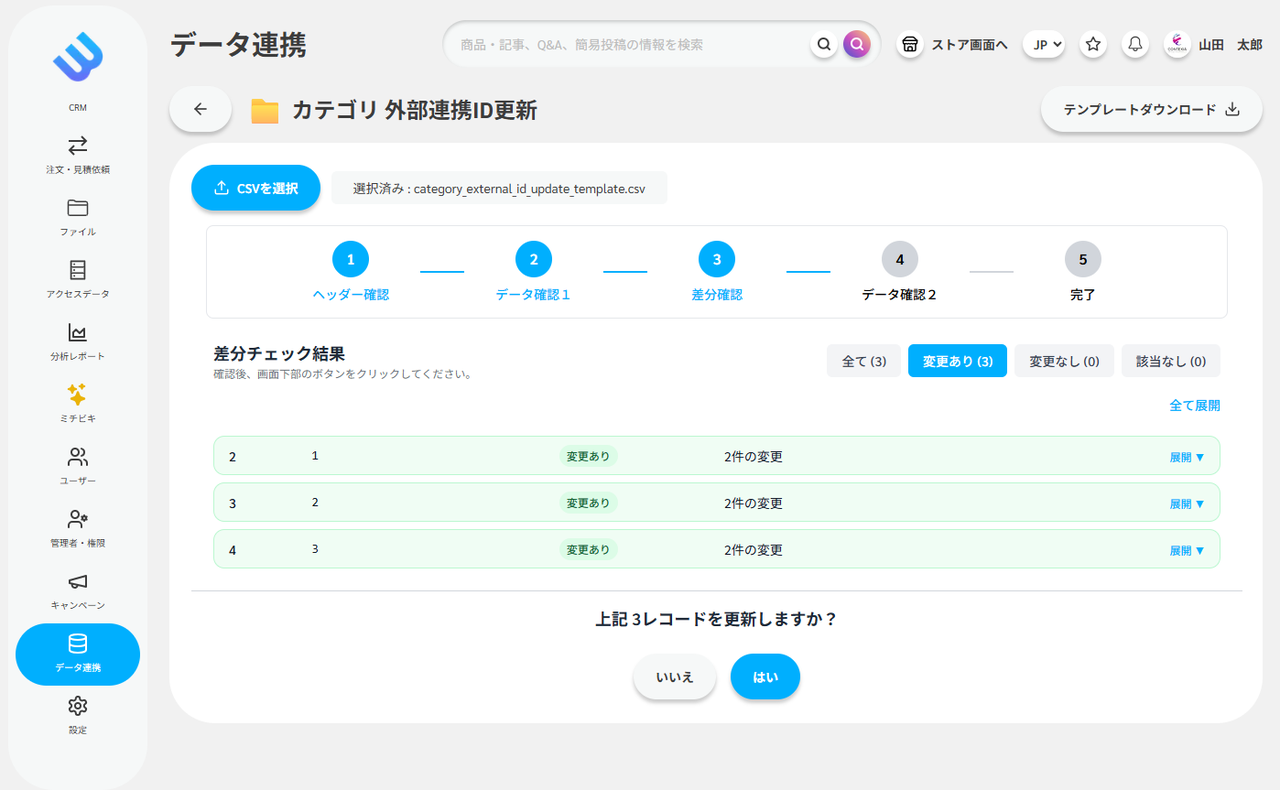Confirm the update with はい button
Viewport: 1280px width, 790px height.
(x=765, y=677)
